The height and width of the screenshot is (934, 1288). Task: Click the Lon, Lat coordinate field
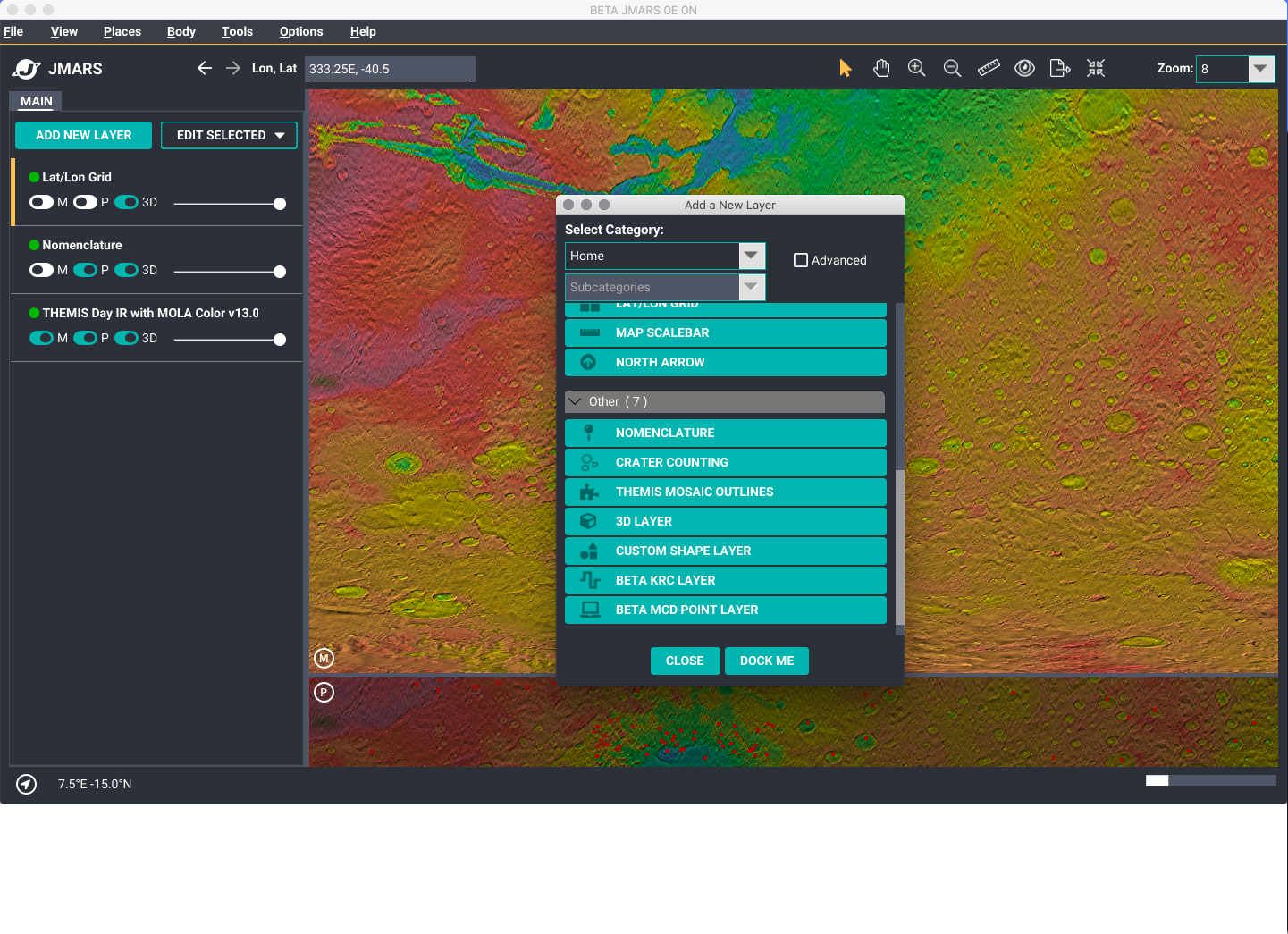tap(390, 69)
